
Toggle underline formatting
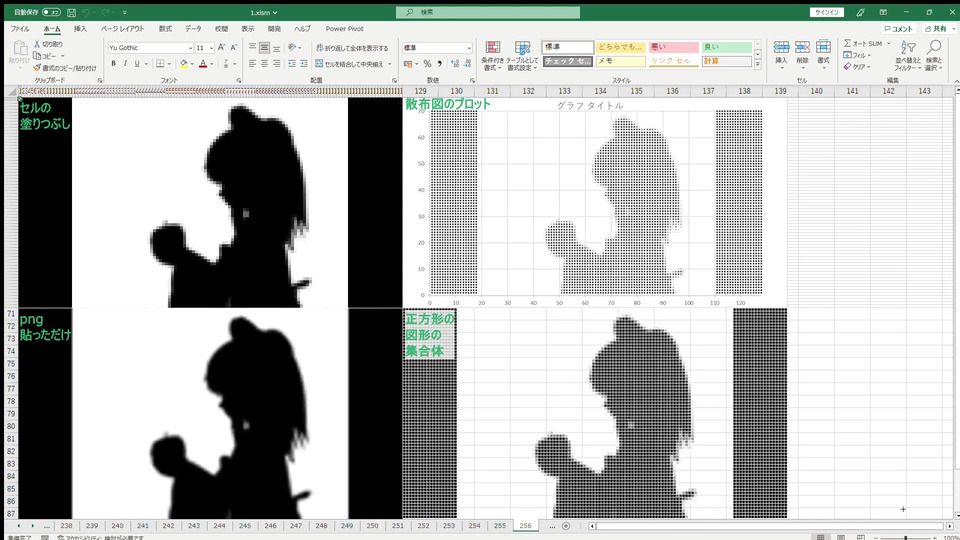click(137, 64)
